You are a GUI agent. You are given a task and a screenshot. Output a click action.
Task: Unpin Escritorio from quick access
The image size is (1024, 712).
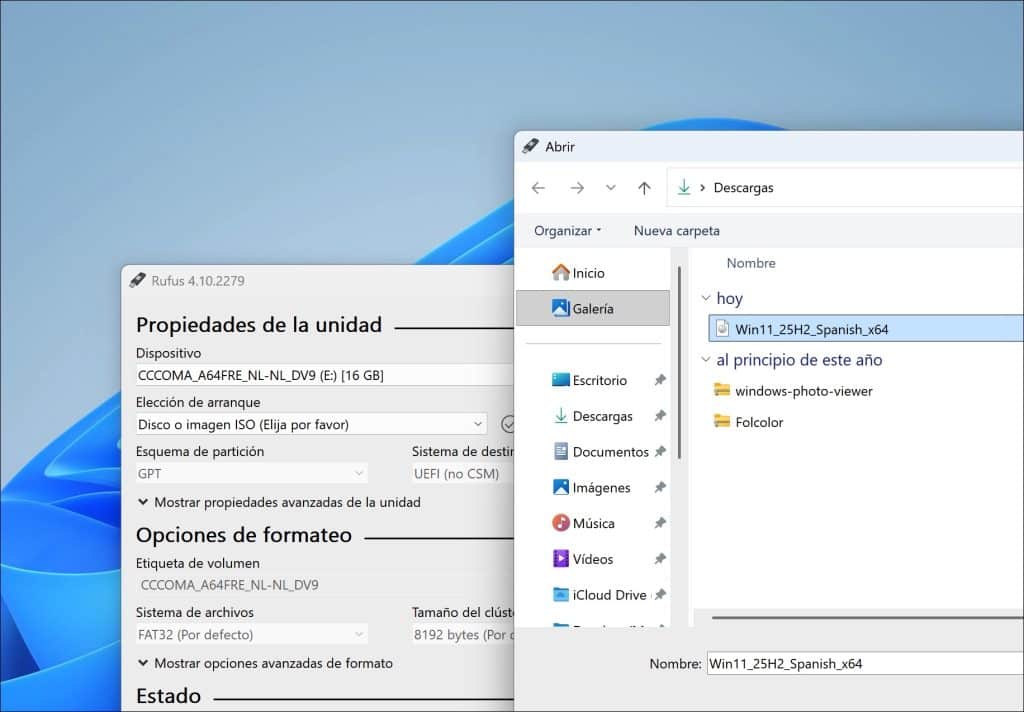pyautogui.click(x=659, y=380)
